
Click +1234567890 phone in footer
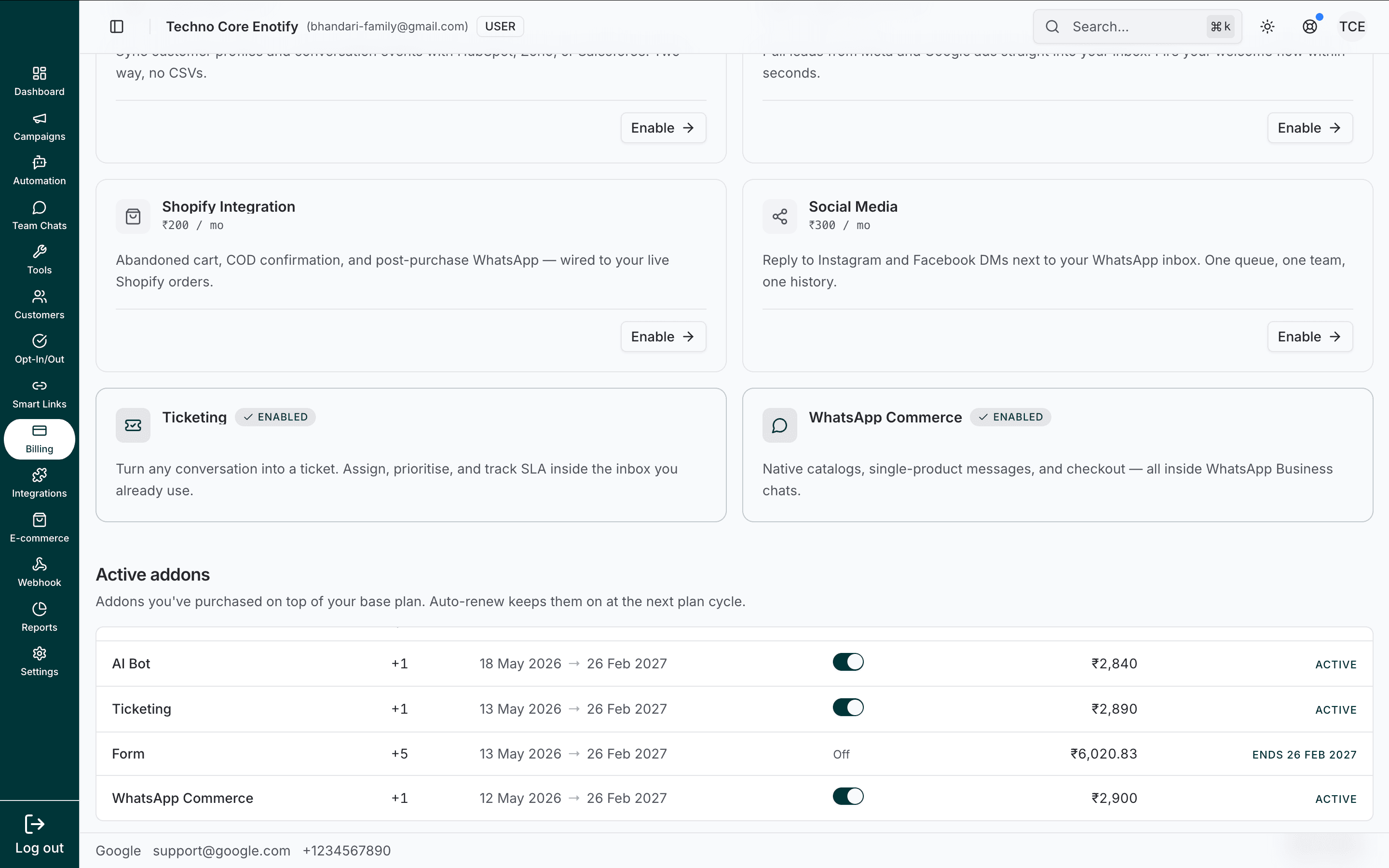tap(347, 850)
